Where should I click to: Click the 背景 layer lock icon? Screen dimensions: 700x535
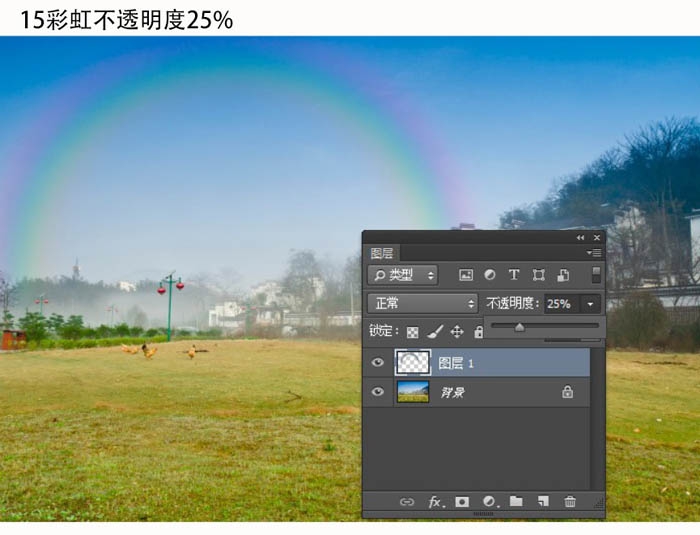click(x=567, y=392)
